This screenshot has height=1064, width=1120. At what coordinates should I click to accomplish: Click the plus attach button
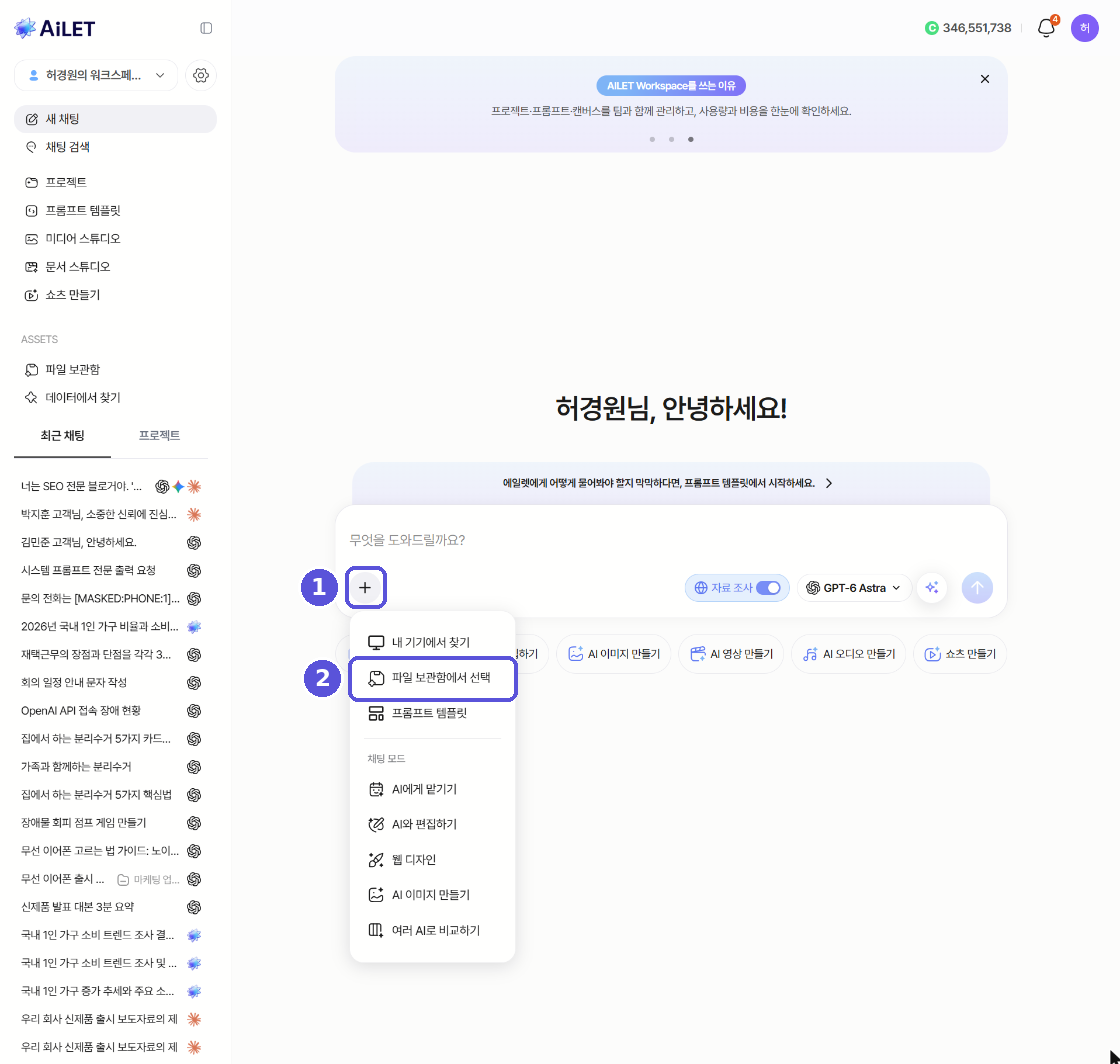click(365, 587)
